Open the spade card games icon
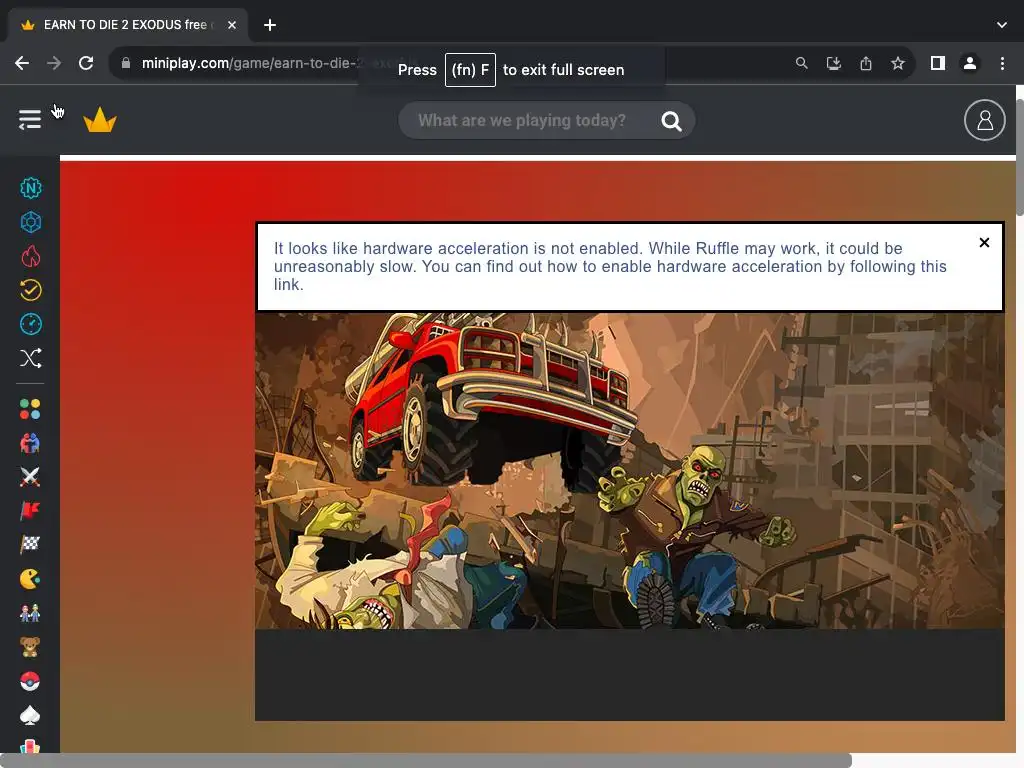The height and width of the screenshot is (768, 1024). pos(30,716)
